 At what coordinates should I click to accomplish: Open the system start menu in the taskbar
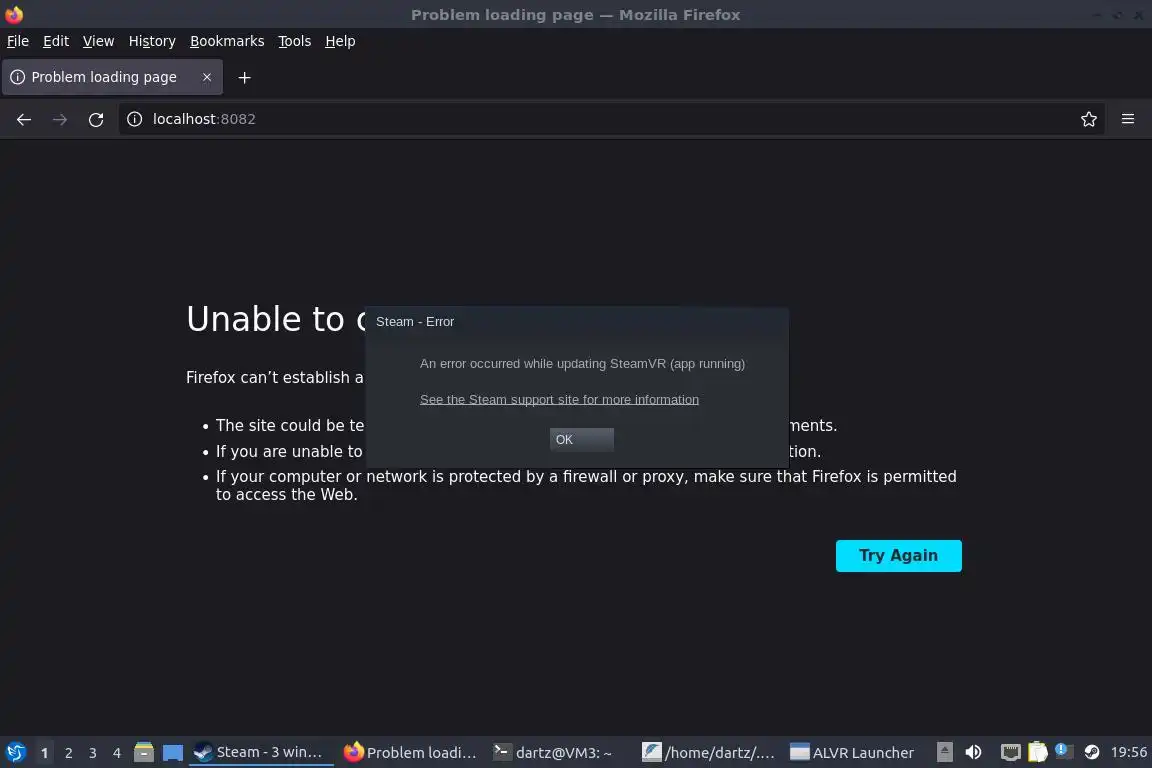tap(15, 753)
